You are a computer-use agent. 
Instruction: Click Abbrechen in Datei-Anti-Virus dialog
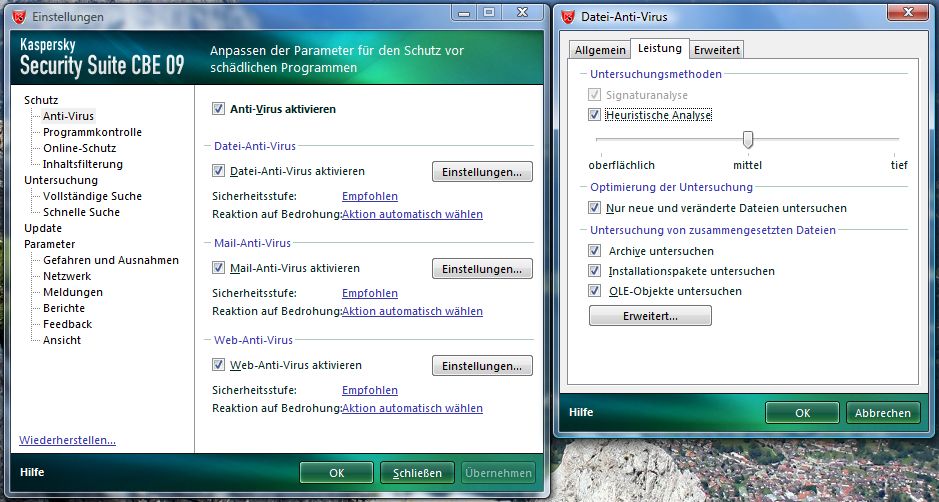[x=883, y=413]
